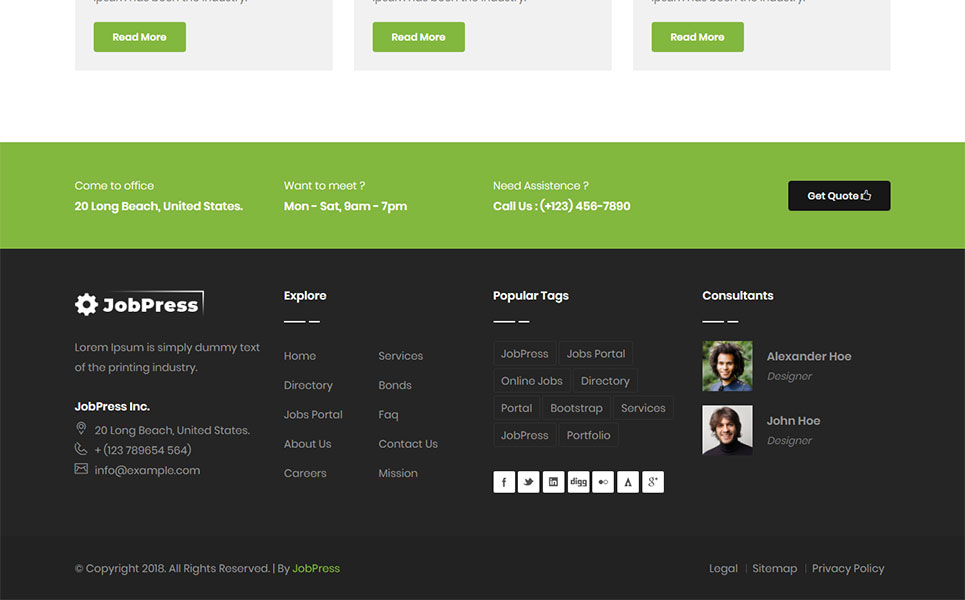The height and width of the screenshot is (600, 965).
Task: Open Home in the Explore list
Action: (x=300, y=356)
